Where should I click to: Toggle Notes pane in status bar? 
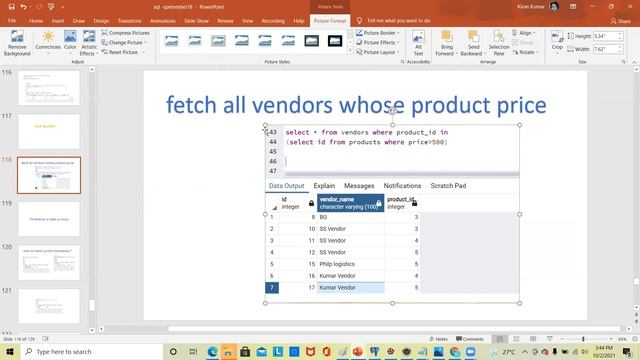tap(439, 339)
